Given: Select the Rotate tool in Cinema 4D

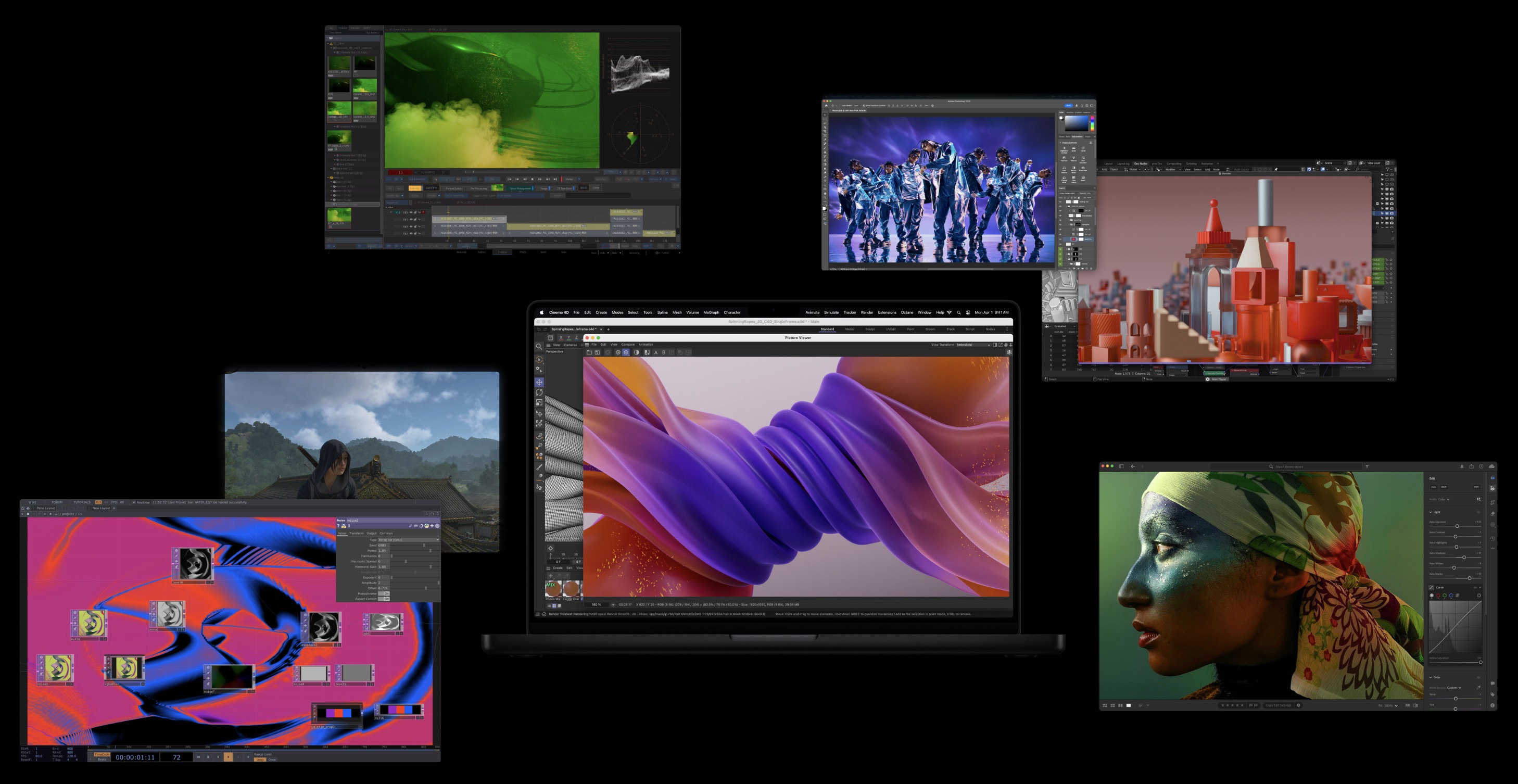Looking at the screenshot, I should 539,392.
